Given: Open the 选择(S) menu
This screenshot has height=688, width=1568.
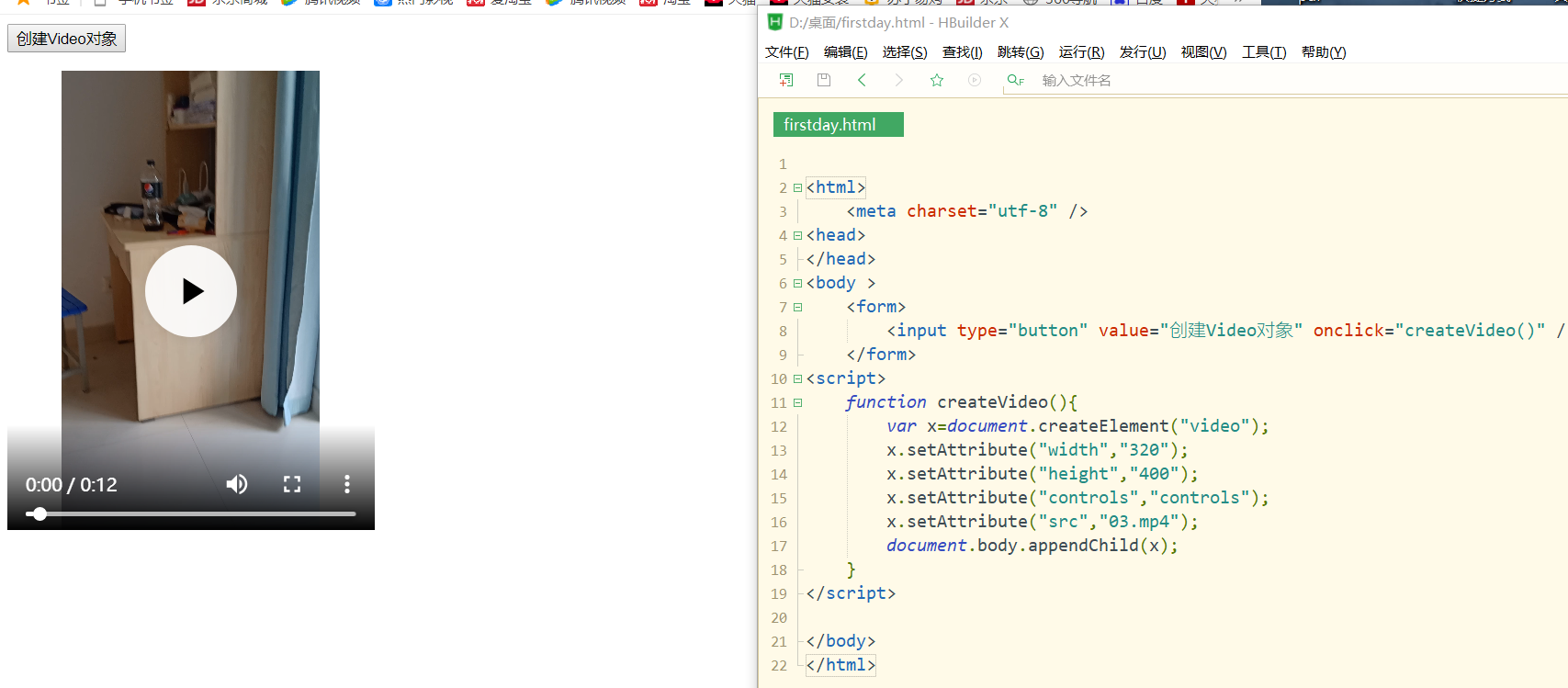Looking at the screenshot, I should [905, 52].
